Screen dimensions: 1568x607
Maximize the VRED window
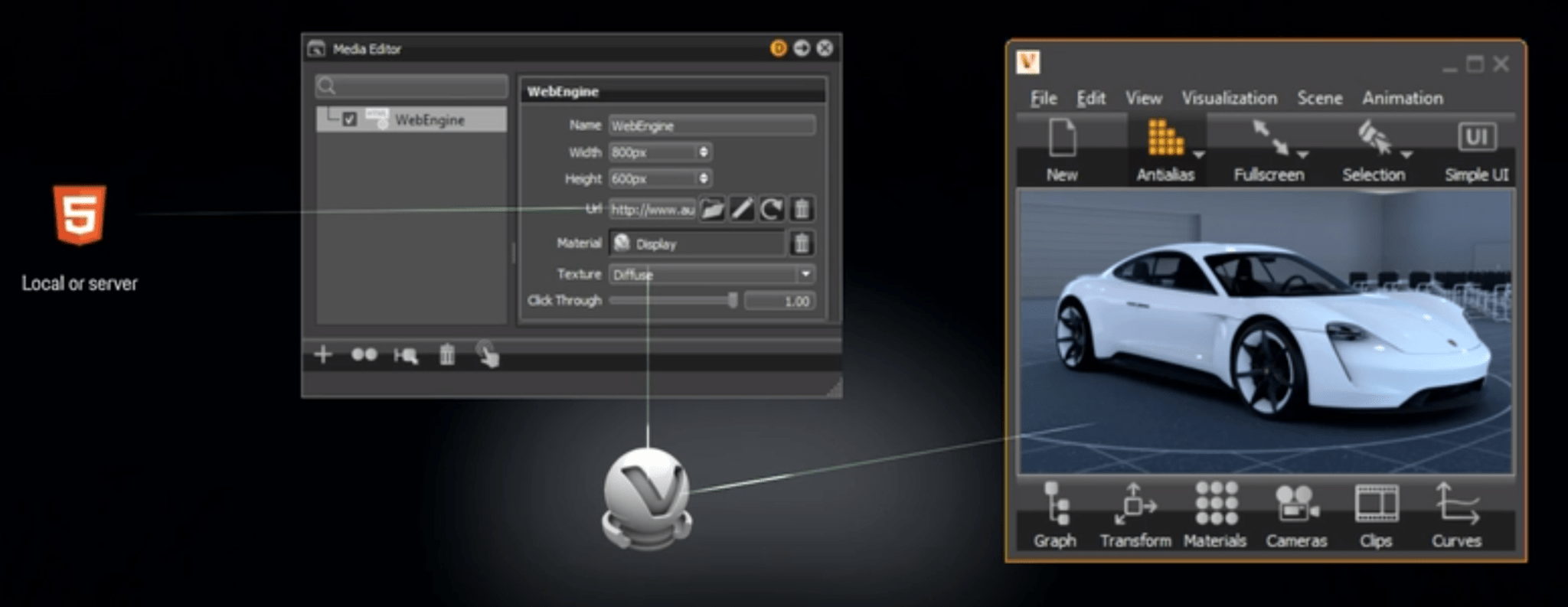tap(1475, 64)
